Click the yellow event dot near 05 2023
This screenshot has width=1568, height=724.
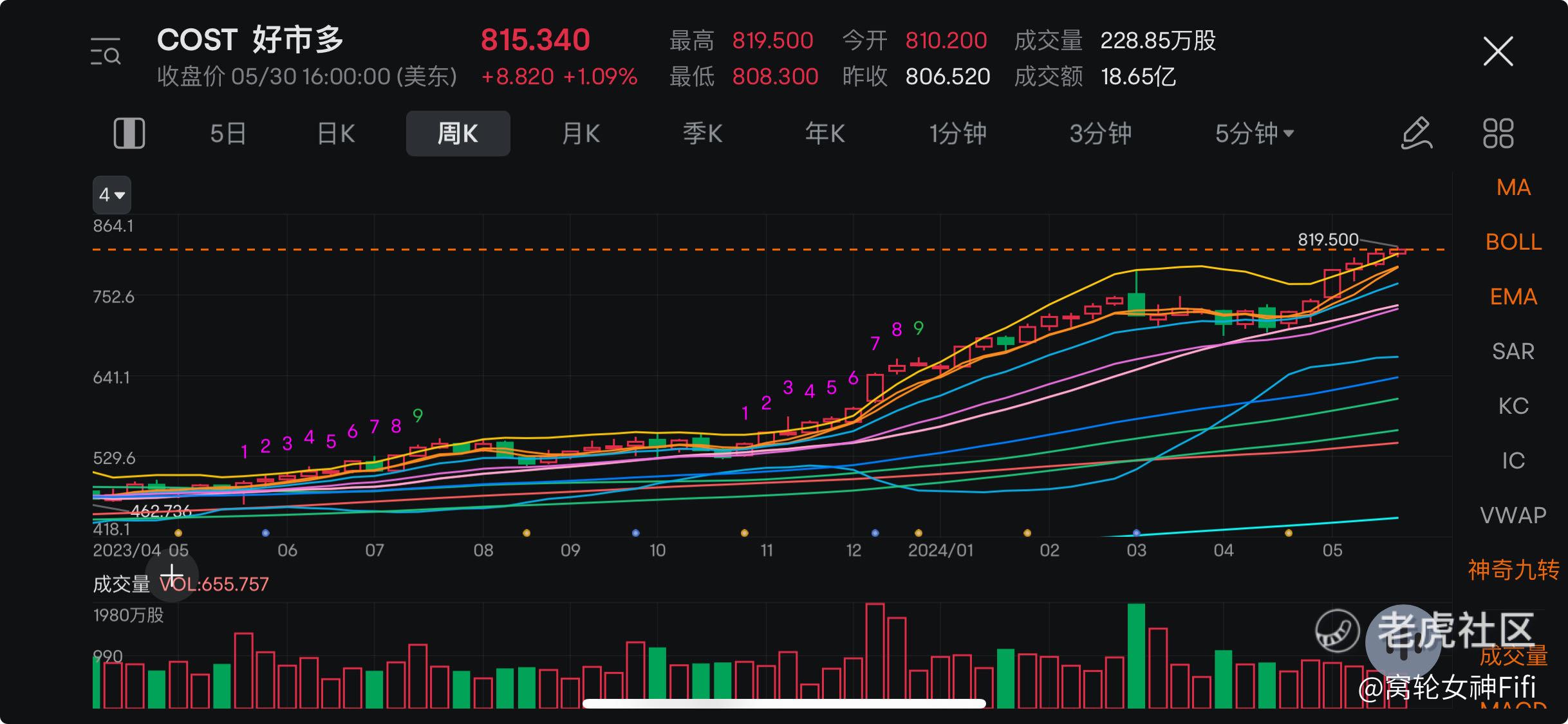point(178,533)
